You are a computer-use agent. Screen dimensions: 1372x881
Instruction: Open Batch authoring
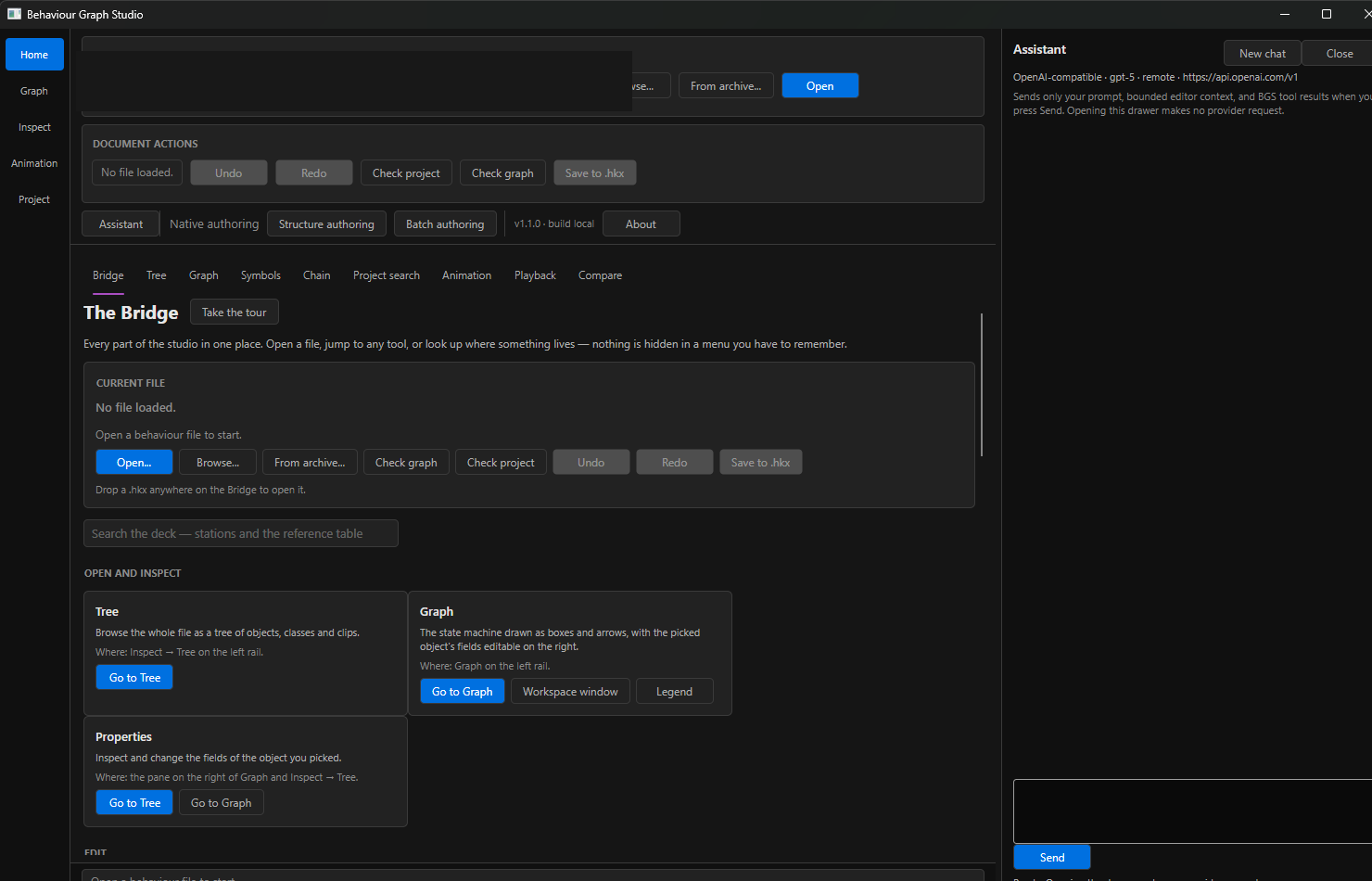[445, 223]
